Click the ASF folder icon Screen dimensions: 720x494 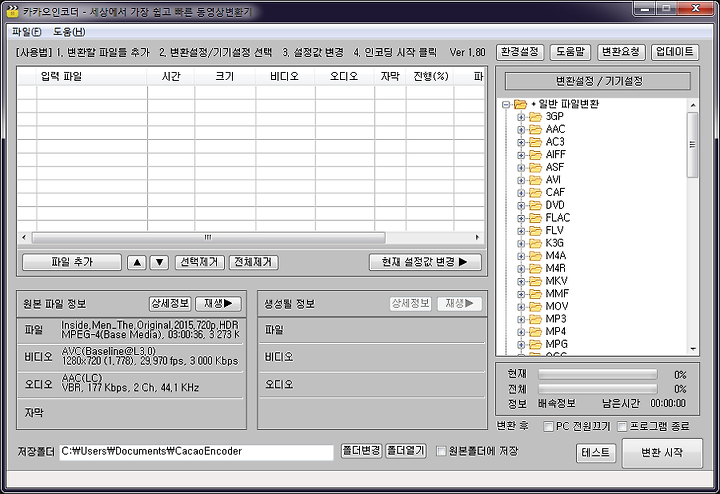pyautogui.click(x=535, y=167)
